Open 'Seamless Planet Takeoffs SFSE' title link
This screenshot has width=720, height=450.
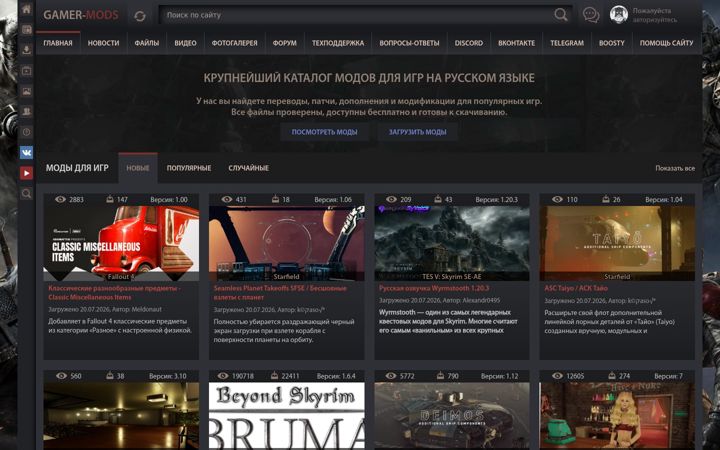coord(280,293)
